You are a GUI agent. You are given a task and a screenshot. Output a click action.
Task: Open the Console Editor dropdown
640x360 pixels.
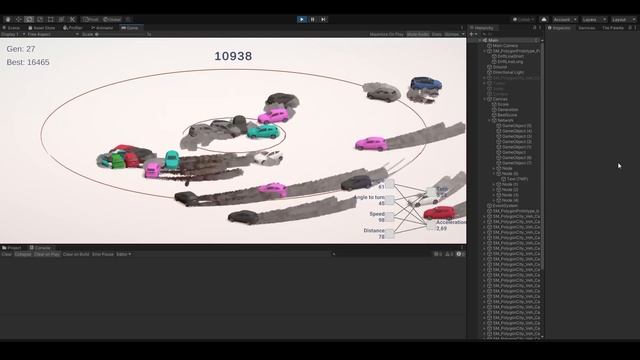point(124,254)
